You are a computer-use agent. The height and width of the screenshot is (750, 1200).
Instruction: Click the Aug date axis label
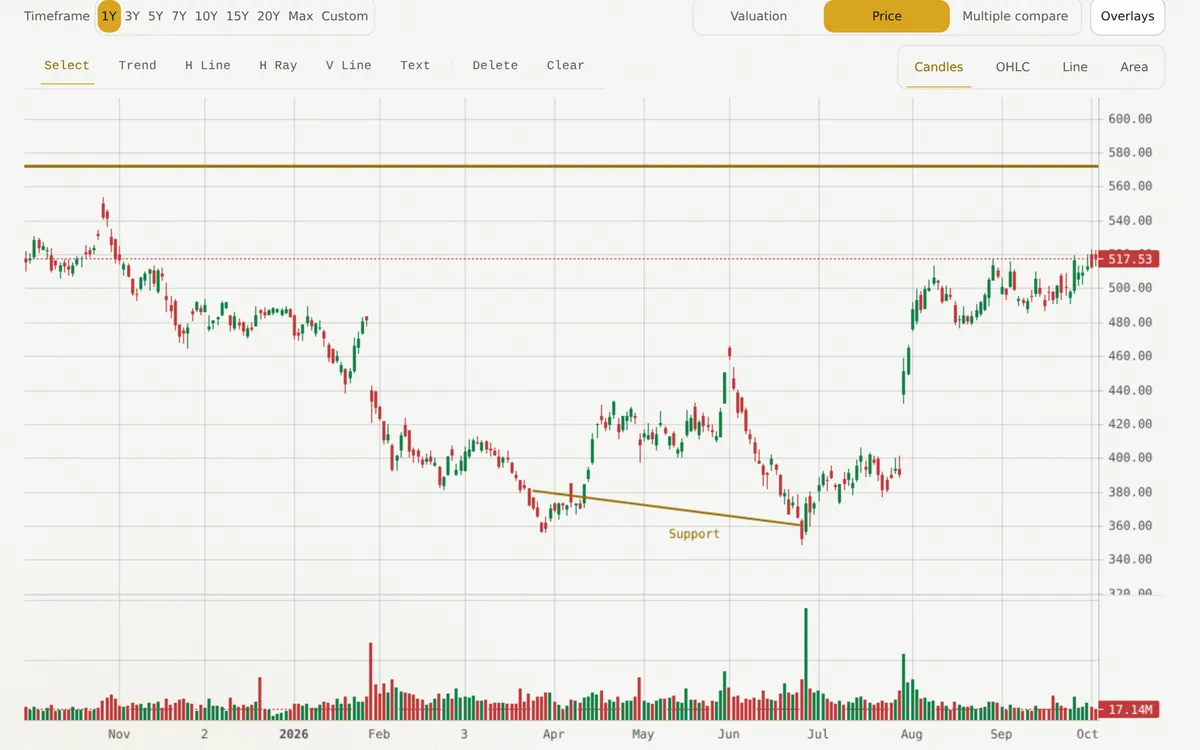(x=911, y=734)
